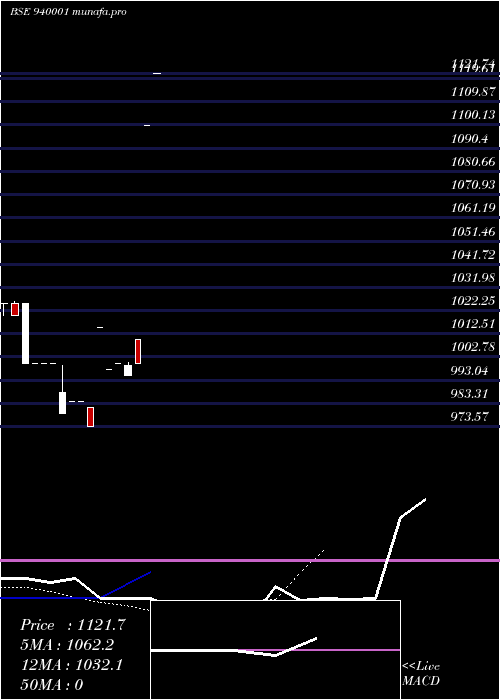Open the MACD inset chart panel
This screenshot has height=700, width=500.
coord(275,650)
